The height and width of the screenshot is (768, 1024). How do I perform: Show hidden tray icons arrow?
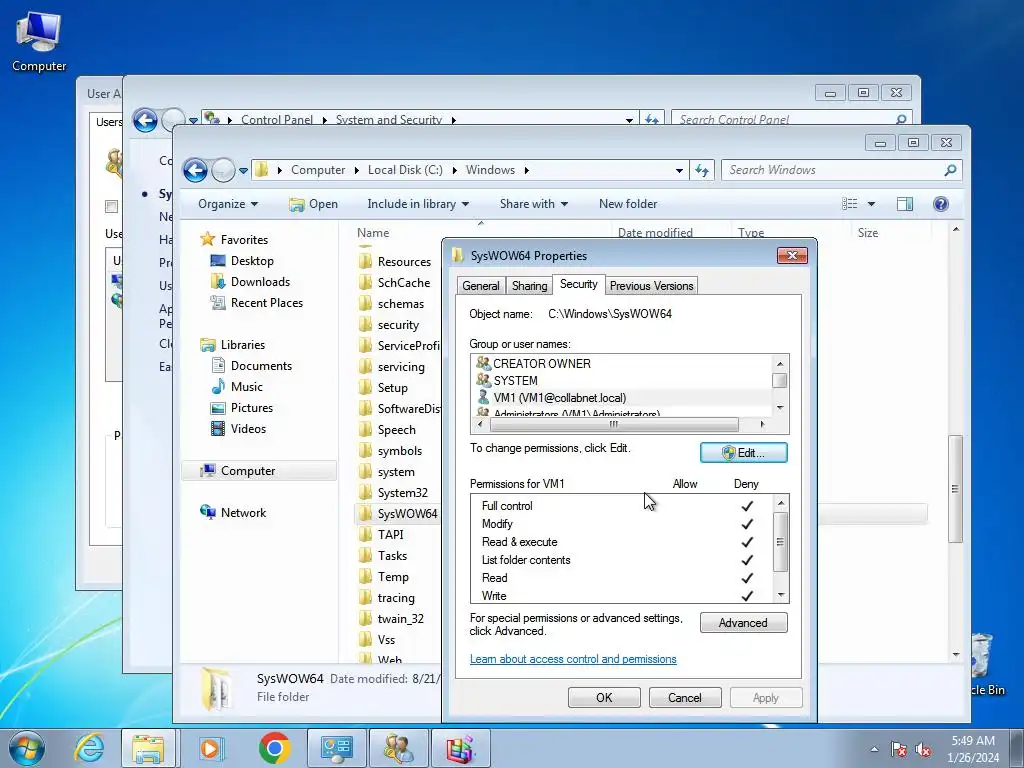coord(874,749)
